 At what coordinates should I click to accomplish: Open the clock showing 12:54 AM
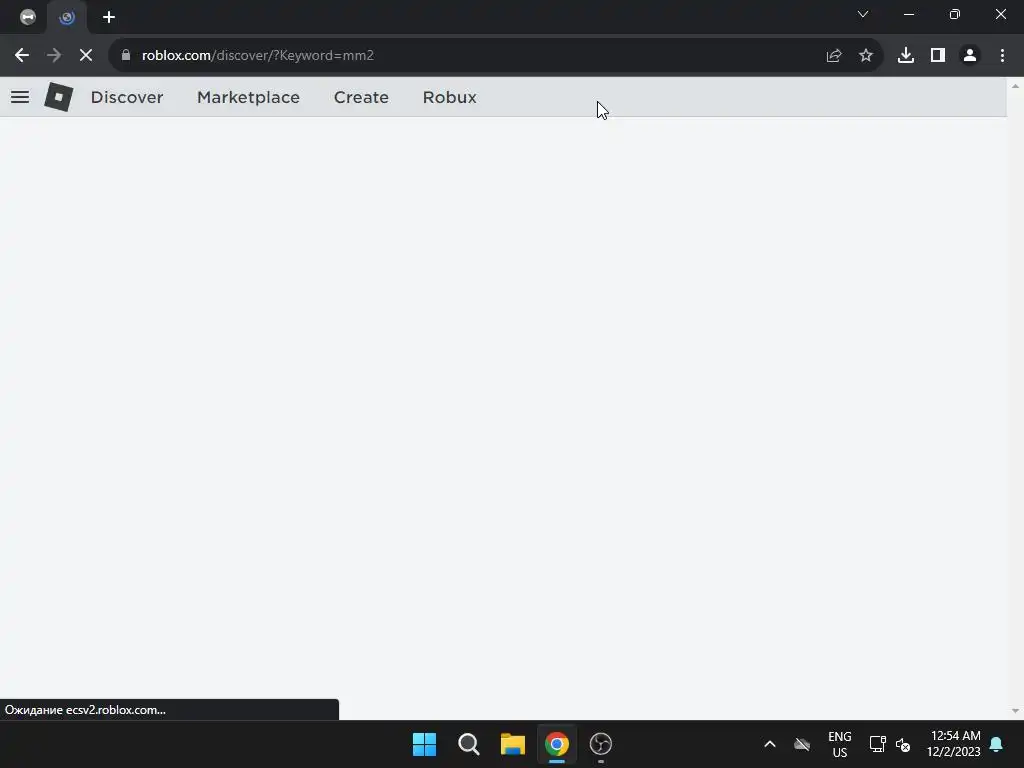click(x=954, y=744)
